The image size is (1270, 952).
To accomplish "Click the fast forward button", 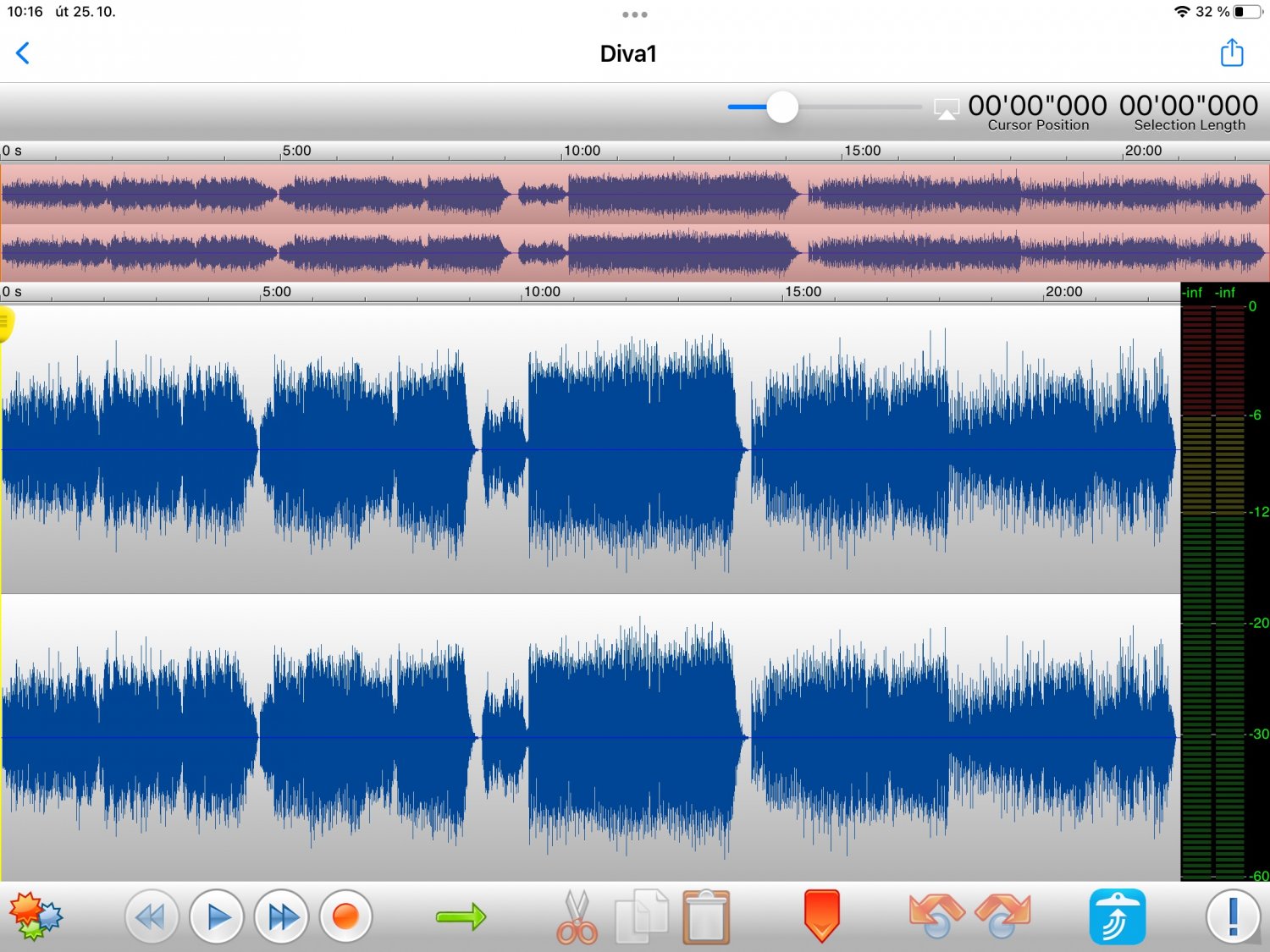I will 281,916.
